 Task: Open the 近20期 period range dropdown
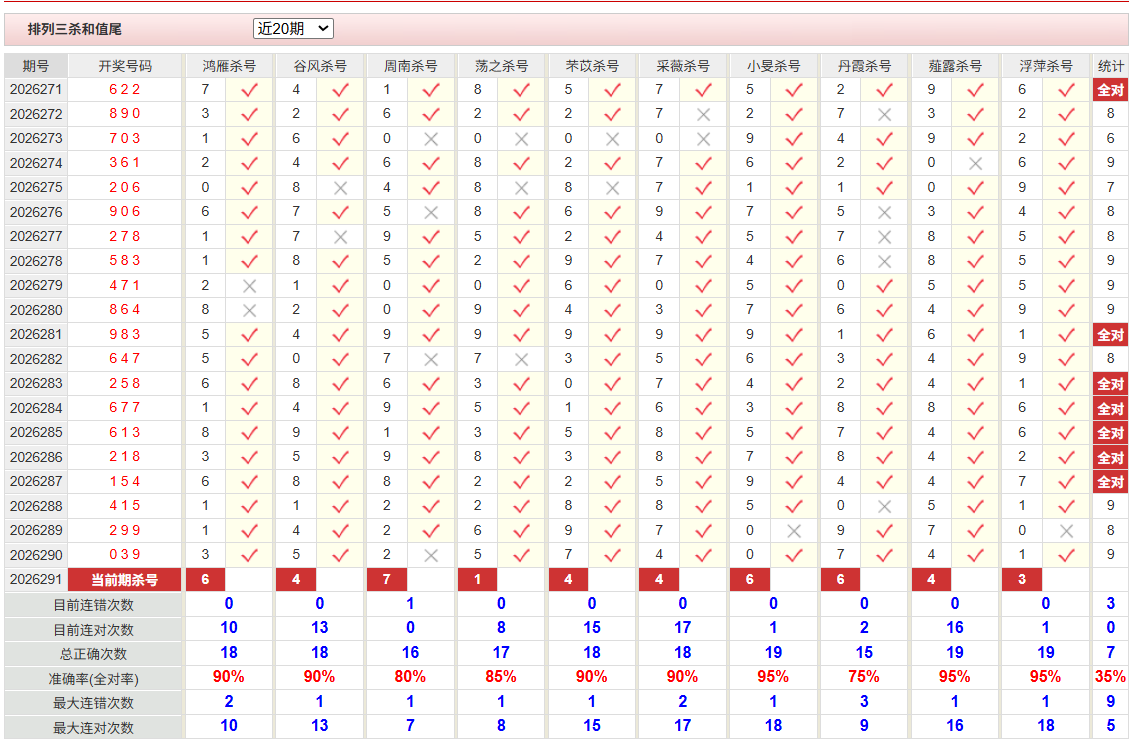(x=293, y=28)
